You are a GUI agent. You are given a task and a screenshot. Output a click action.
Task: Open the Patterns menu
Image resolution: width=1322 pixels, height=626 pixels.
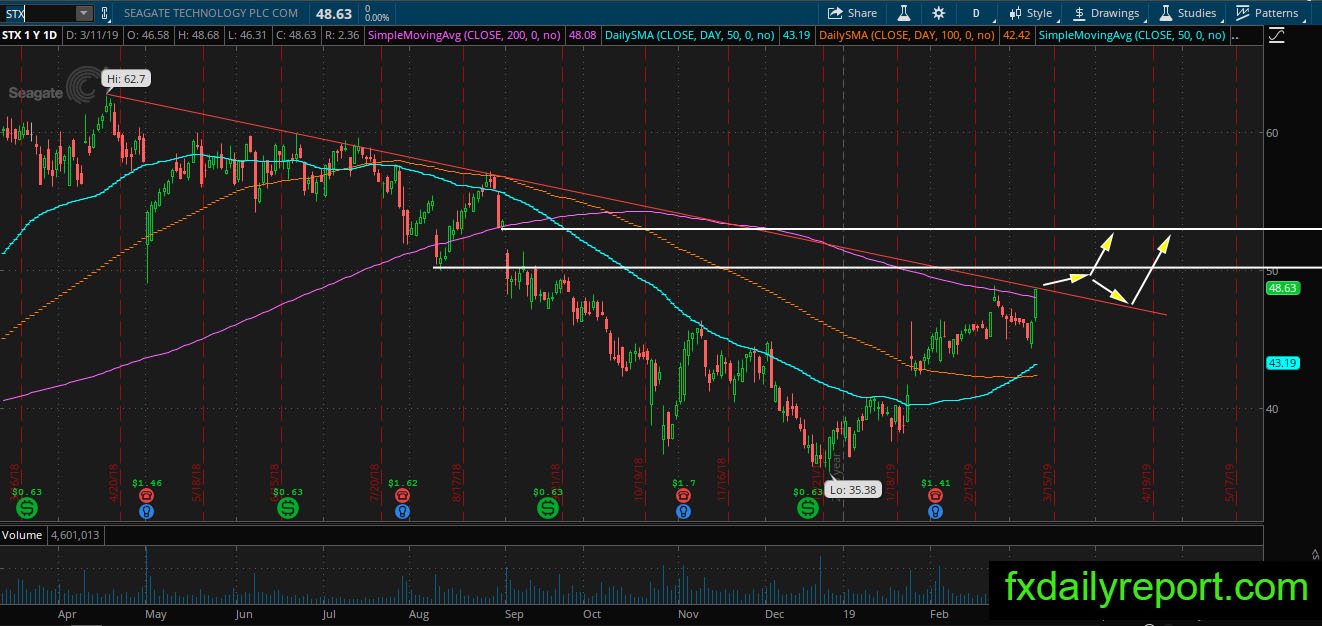(1267, 13)
